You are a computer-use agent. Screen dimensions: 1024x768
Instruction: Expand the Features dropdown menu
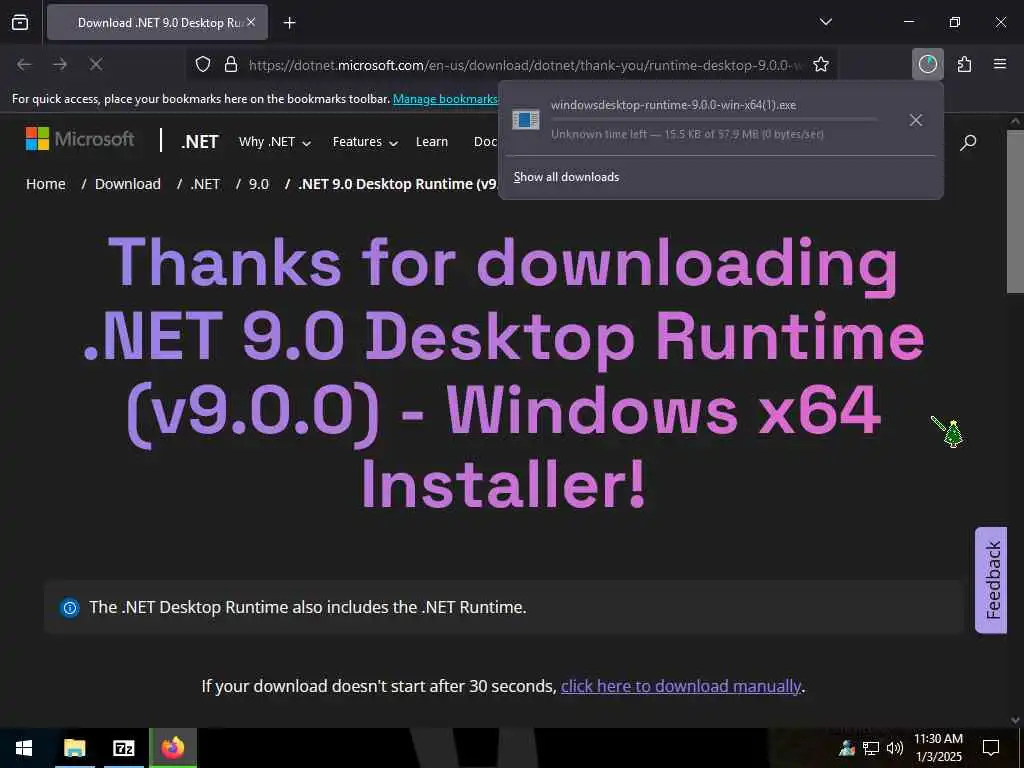(x=365, y=142)
